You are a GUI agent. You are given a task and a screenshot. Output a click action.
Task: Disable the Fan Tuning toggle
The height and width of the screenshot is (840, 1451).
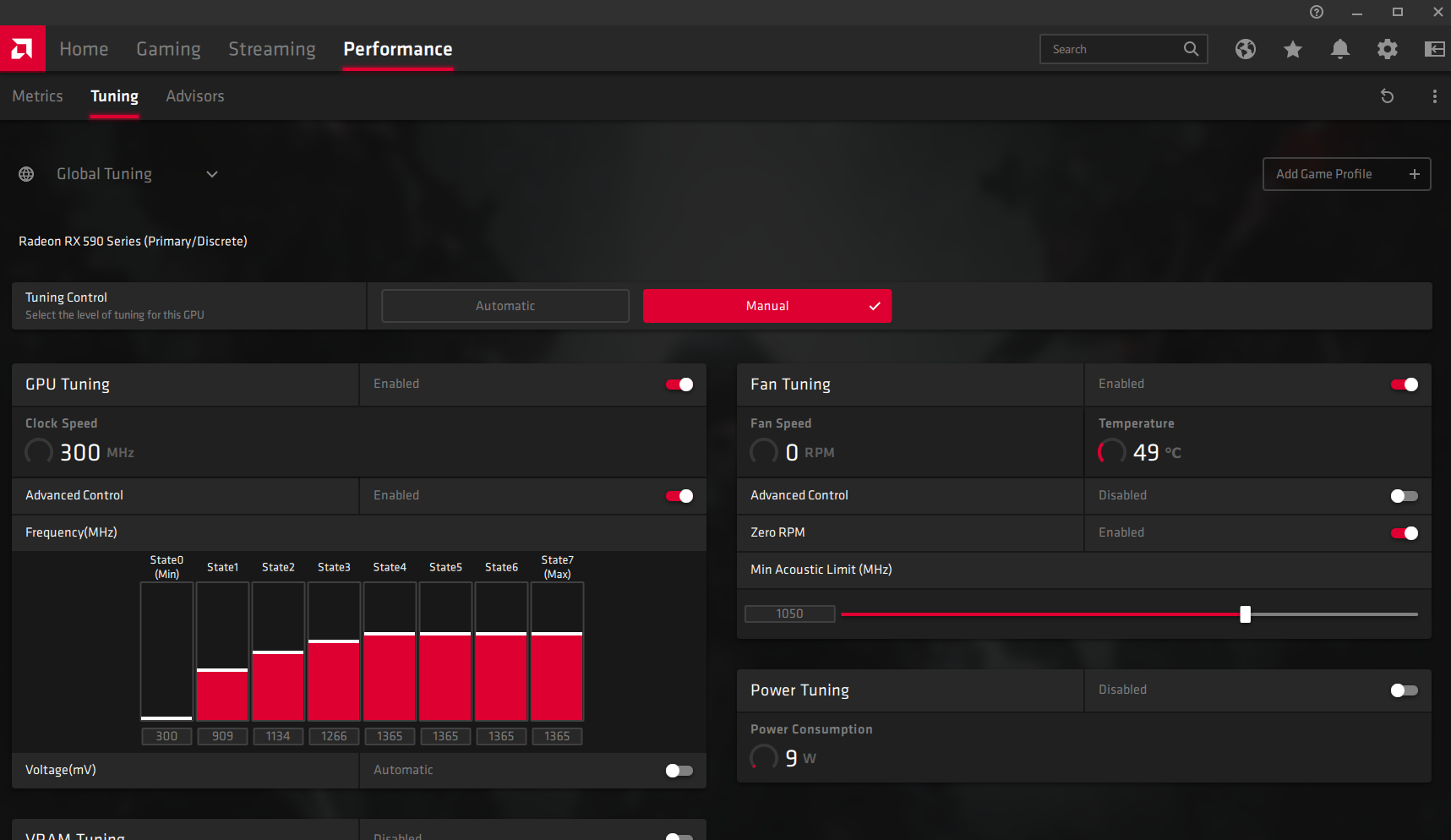click(1405, 385)
